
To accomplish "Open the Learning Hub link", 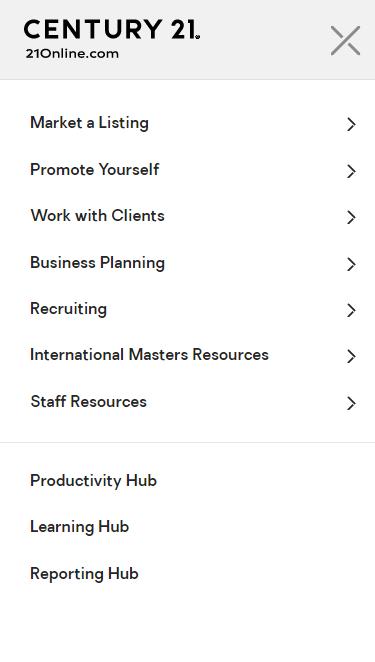I will (x=79, y=527).
